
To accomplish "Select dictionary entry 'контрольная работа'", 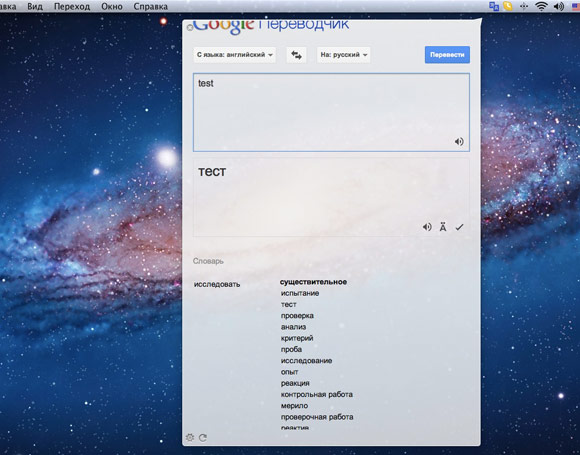I will click(317, 394).
